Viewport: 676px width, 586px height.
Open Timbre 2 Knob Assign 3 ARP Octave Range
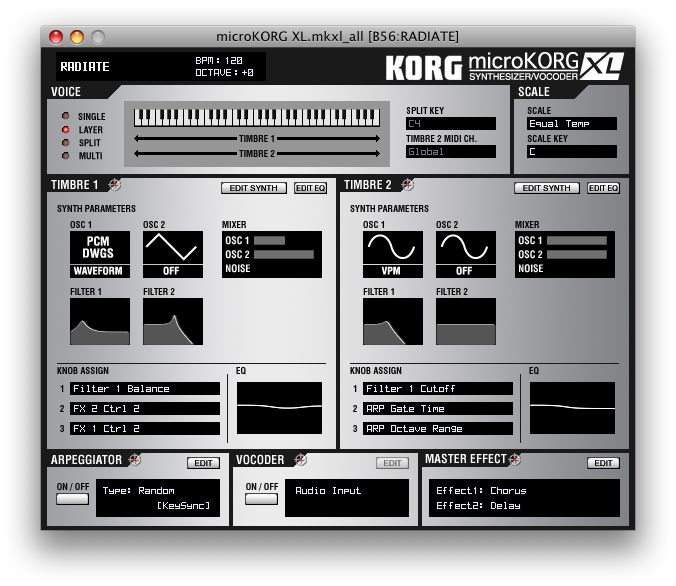pos(438,429)
